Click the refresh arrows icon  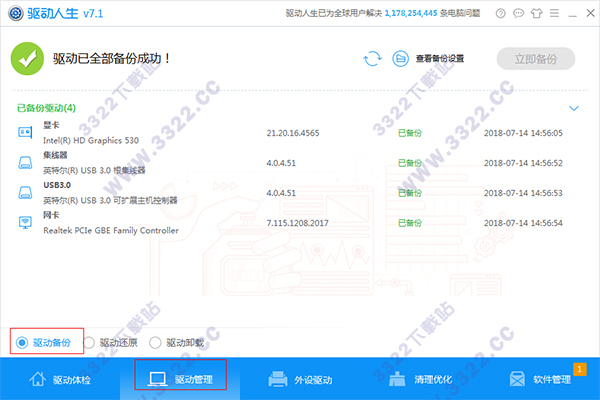372,59
